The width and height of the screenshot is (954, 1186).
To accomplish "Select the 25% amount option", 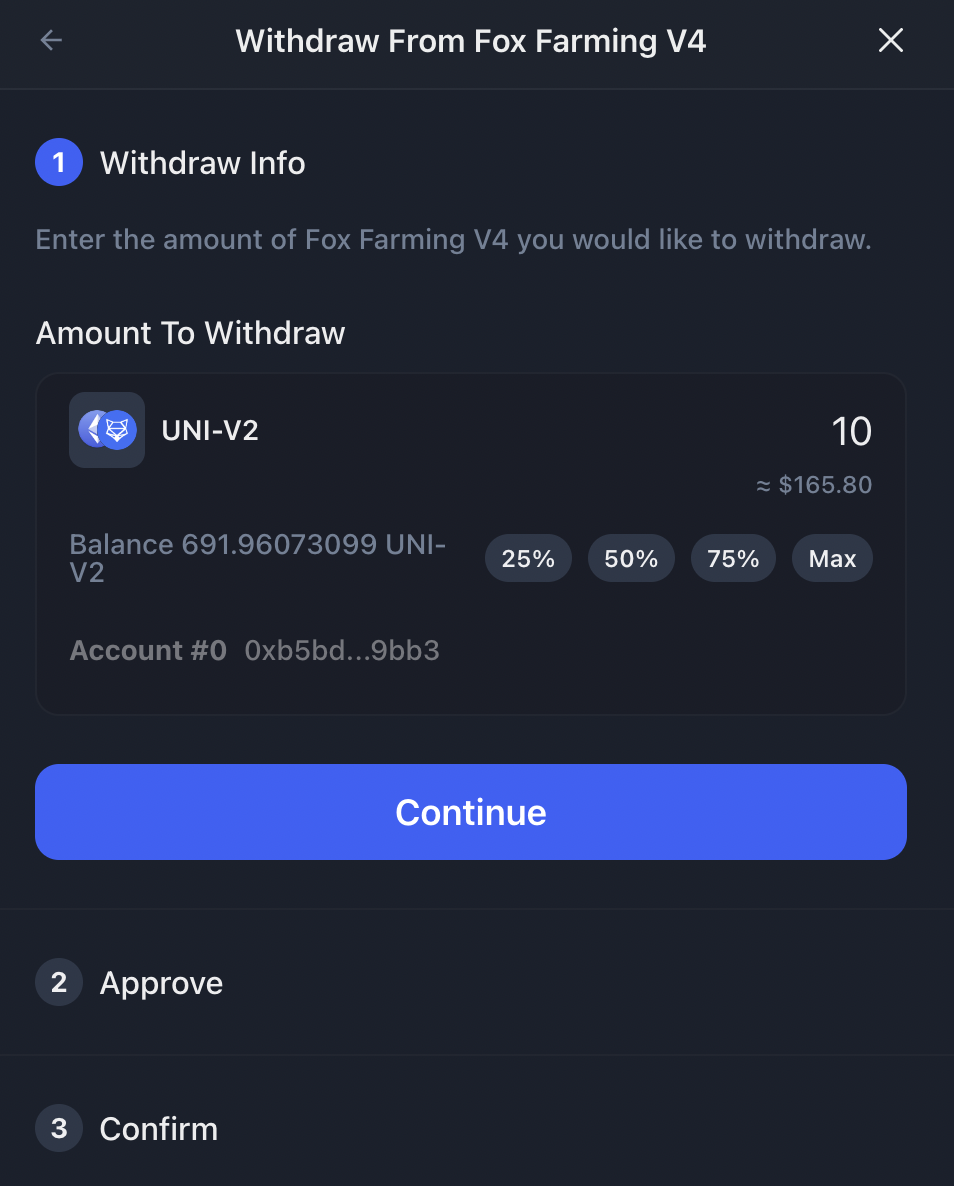I will tap(528, 558).
